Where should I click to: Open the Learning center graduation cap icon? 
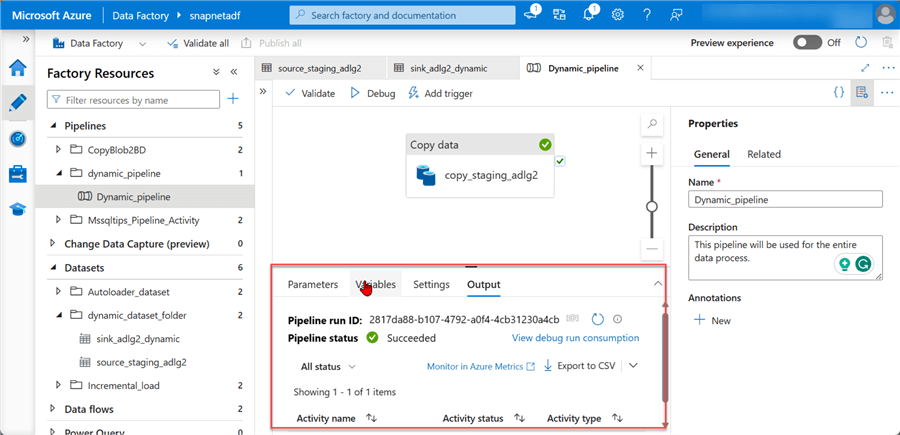click(18, 209)
